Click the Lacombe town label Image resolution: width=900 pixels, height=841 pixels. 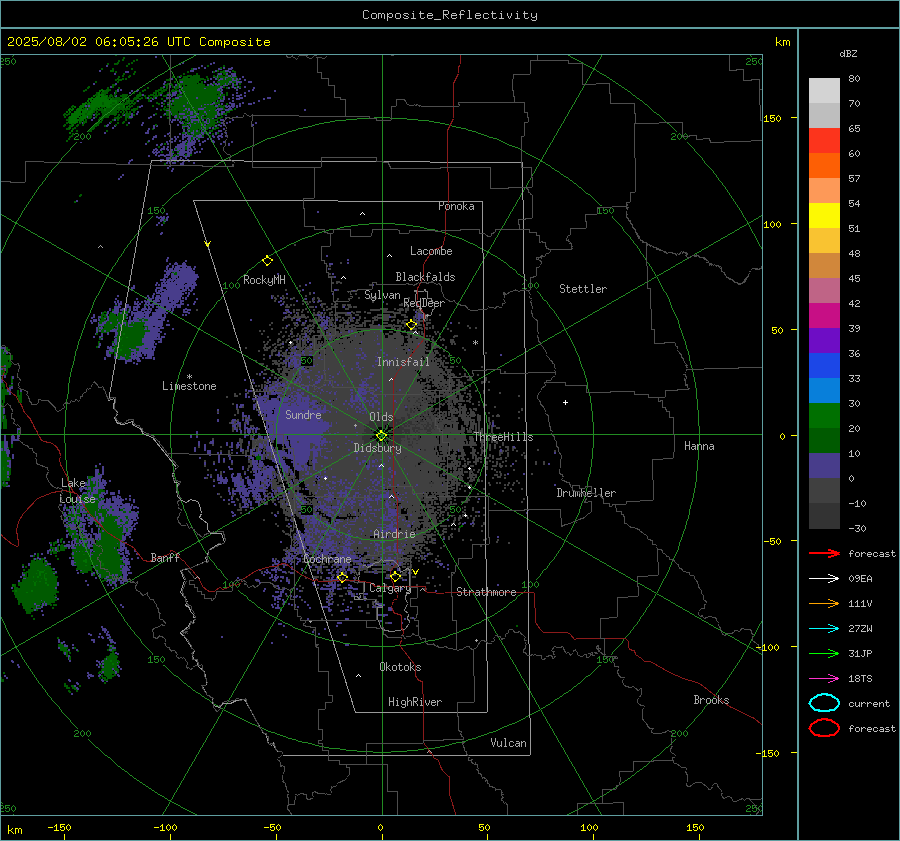pyautogui.click(x=431, y=251)
